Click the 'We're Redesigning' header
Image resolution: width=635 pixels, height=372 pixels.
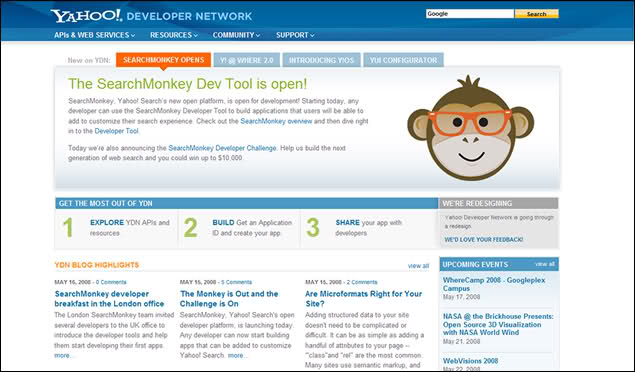click(477, 204)
